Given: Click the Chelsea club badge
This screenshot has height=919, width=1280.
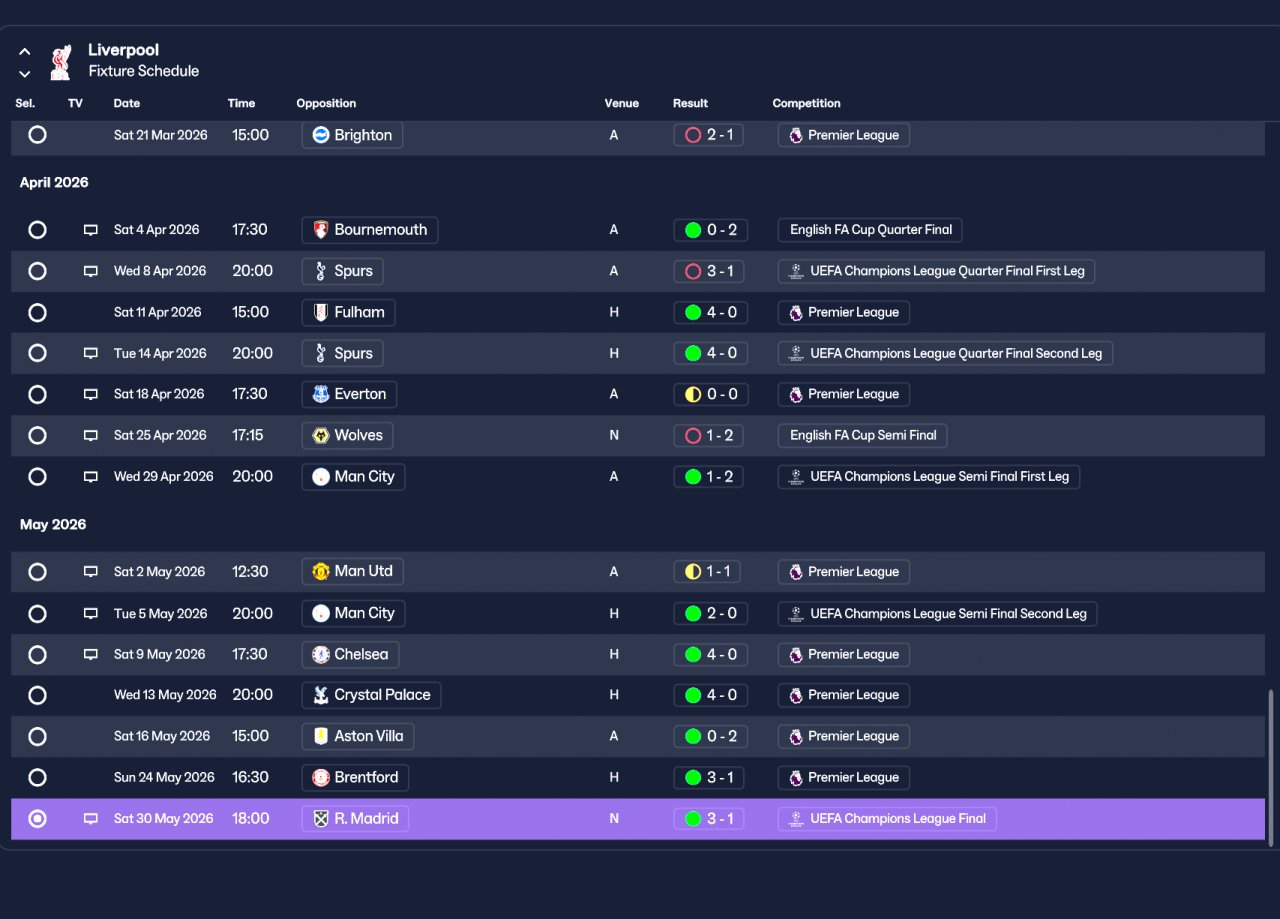Looking at the screenshot, I should pos(321,654).
